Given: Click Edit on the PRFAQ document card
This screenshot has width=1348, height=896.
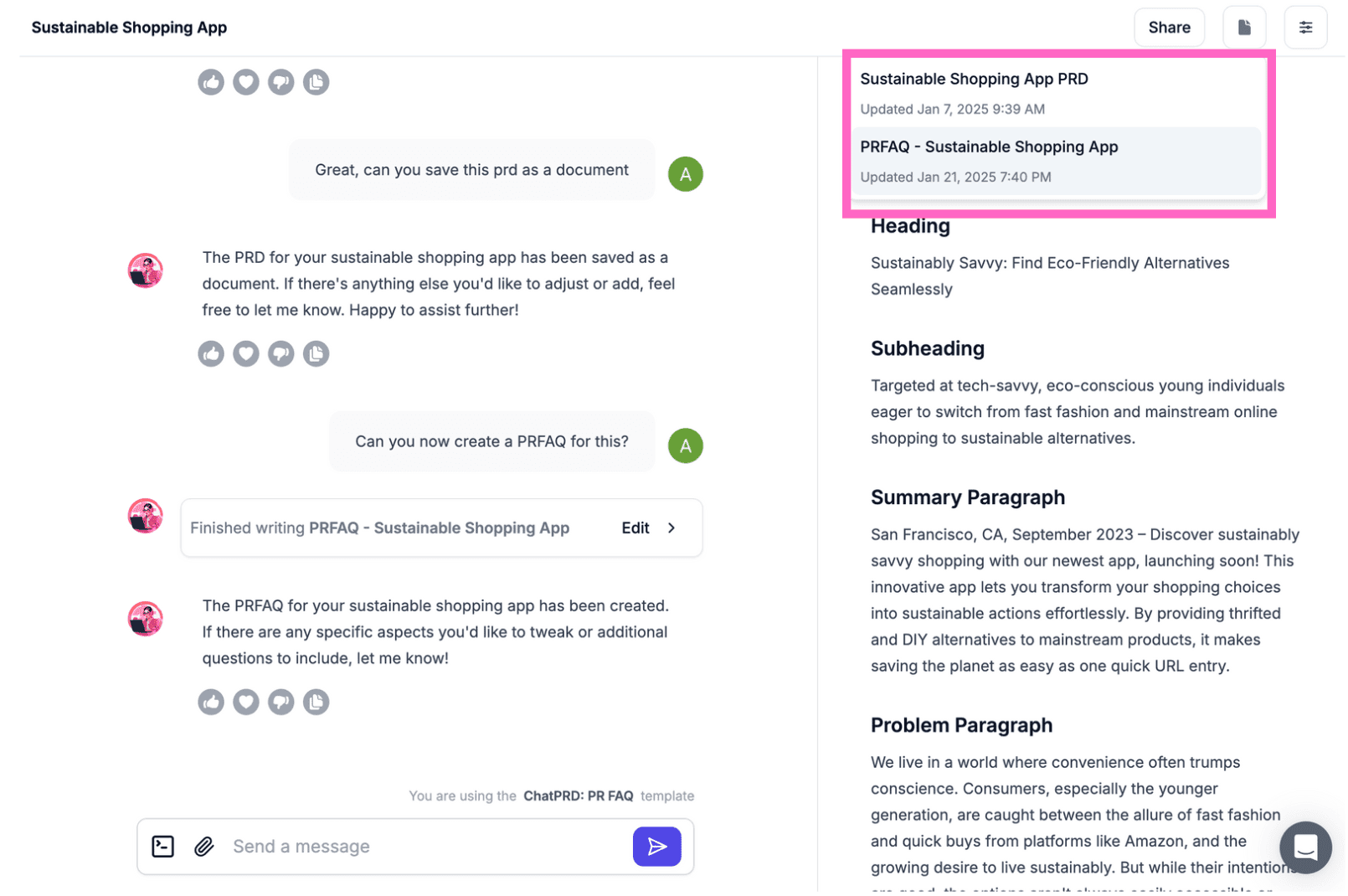Looking at the screenshot, I should tap(635, 528).
